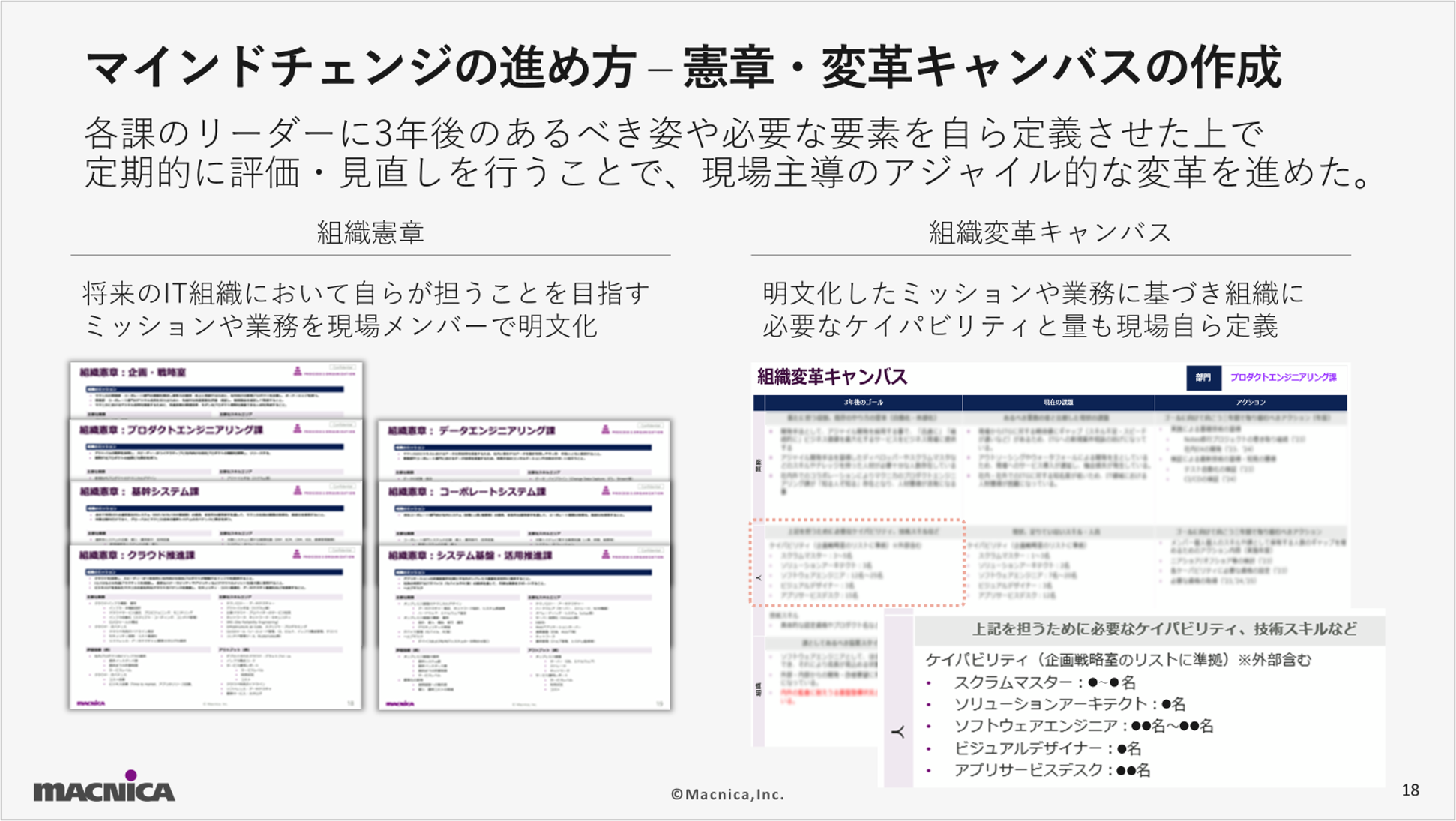Click subtitle line 各課のリーダーに3年後のあるべき姿

(x=673, y=133)
